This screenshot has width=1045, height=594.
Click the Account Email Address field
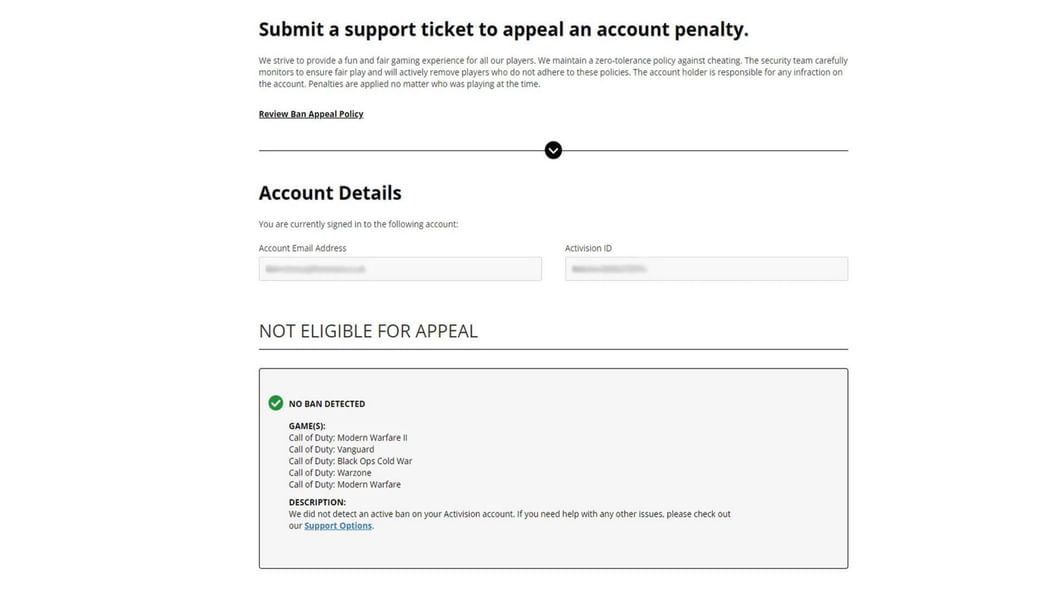(400, 269)
